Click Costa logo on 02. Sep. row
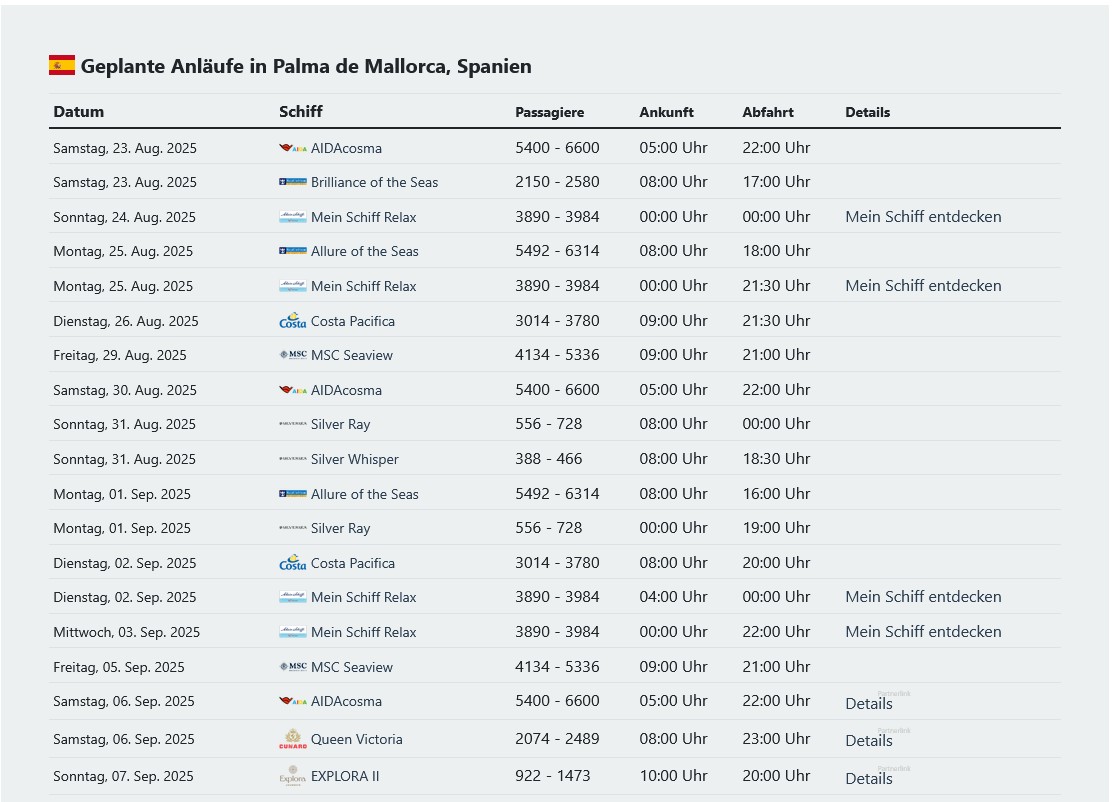This screenshot has height=802, width=1112. tap(293, 563)
